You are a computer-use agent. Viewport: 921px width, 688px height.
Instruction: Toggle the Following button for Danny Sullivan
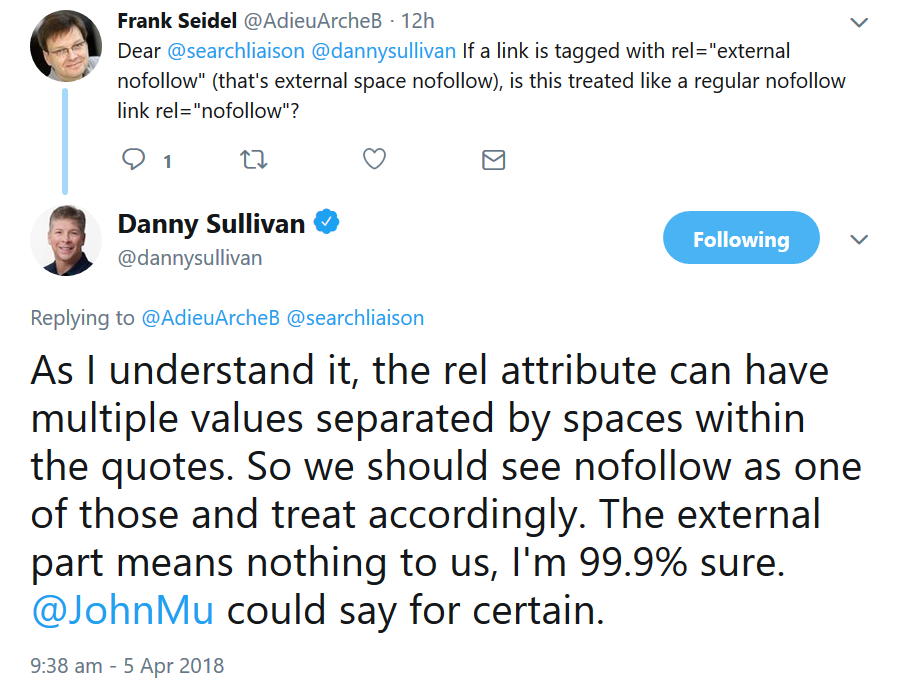741,239
